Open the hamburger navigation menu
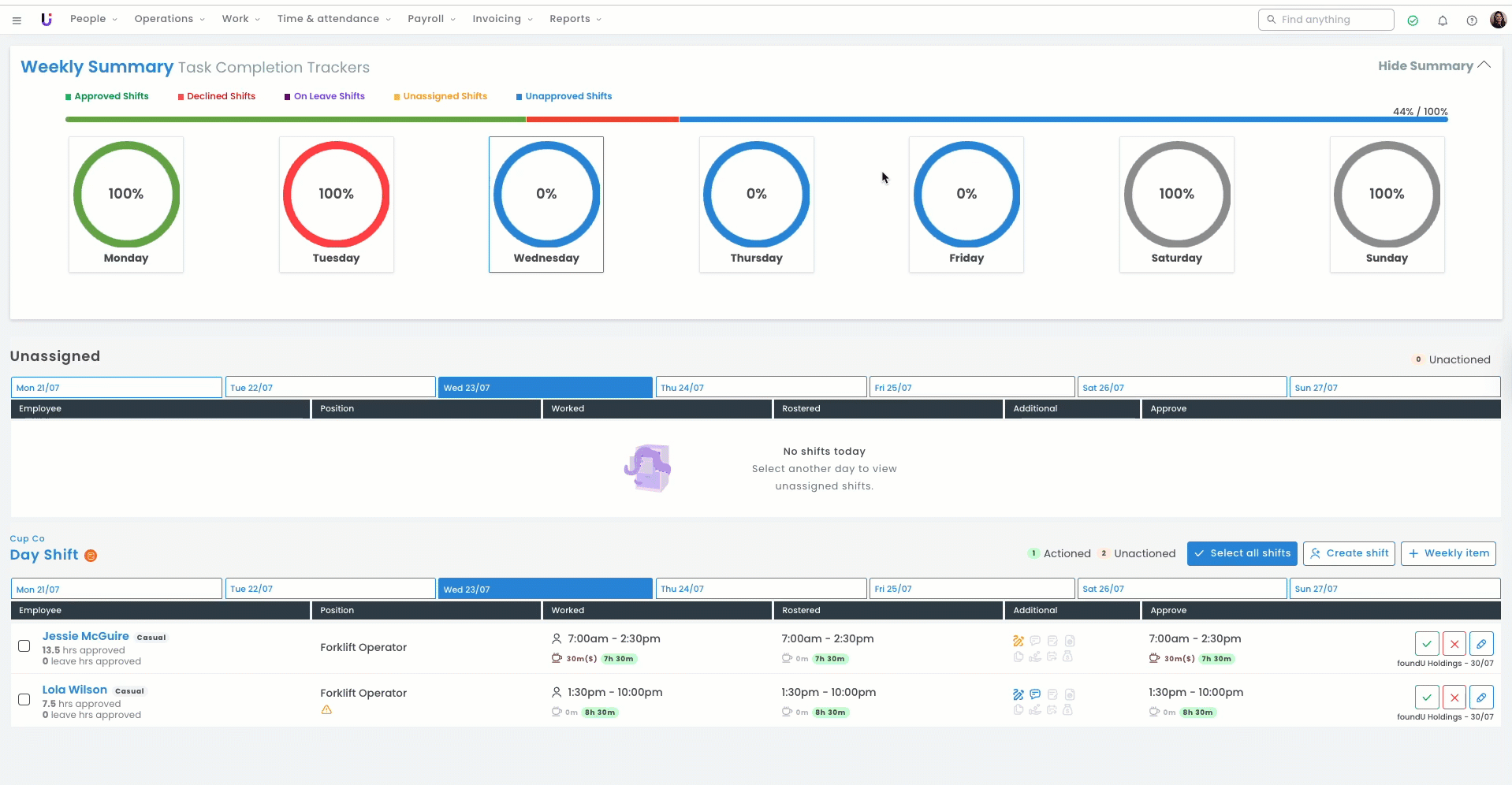Image resolution: width=1512 pixels, height=785 pixels. tap(17, 20)
